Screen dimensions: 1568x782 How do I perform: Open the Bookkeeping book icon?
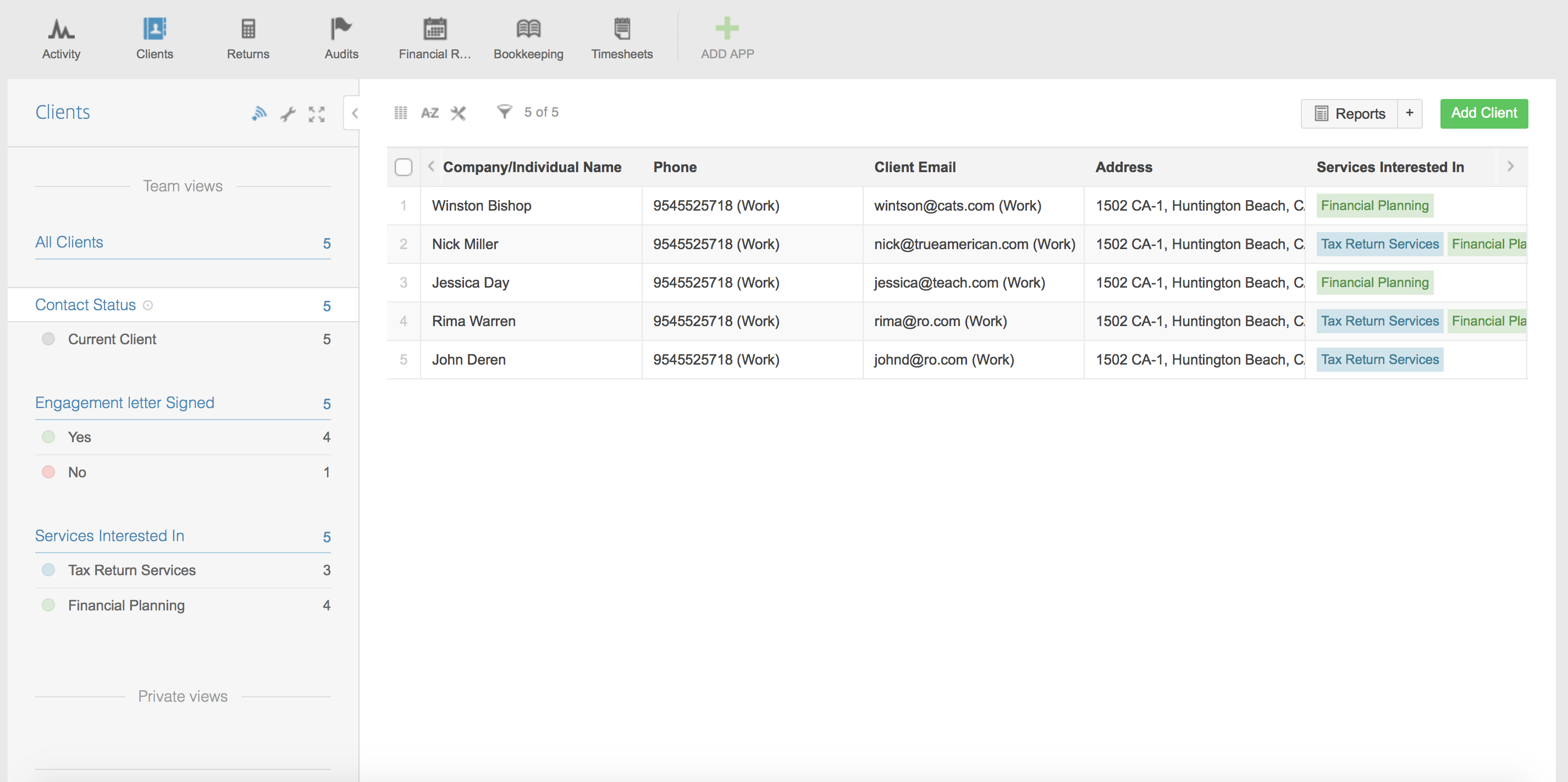(528, 29)
